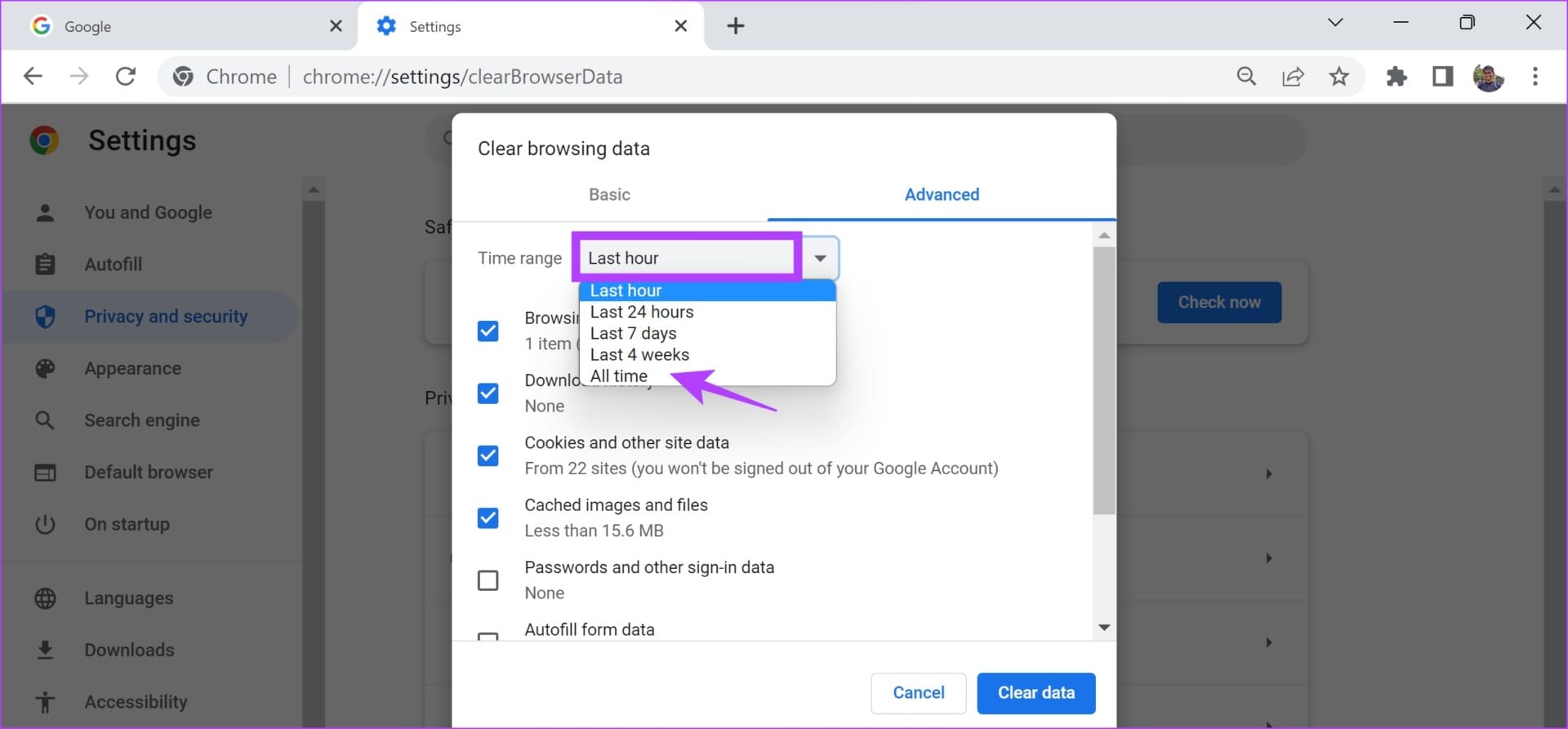Click the reload page icon
Screen dimensions: 1568x729
pos(126,77)
